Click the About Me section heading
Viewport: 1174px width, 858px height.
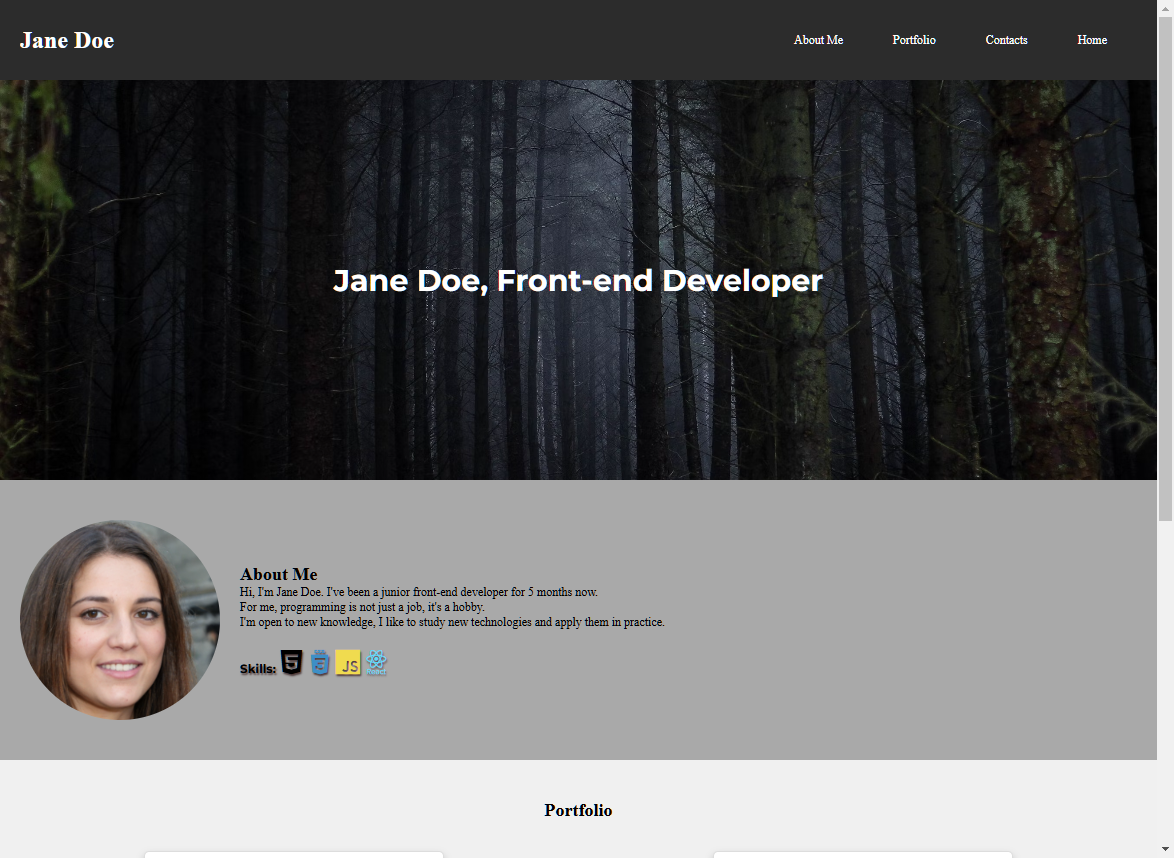pyautogui.click(x=279, y=574)
